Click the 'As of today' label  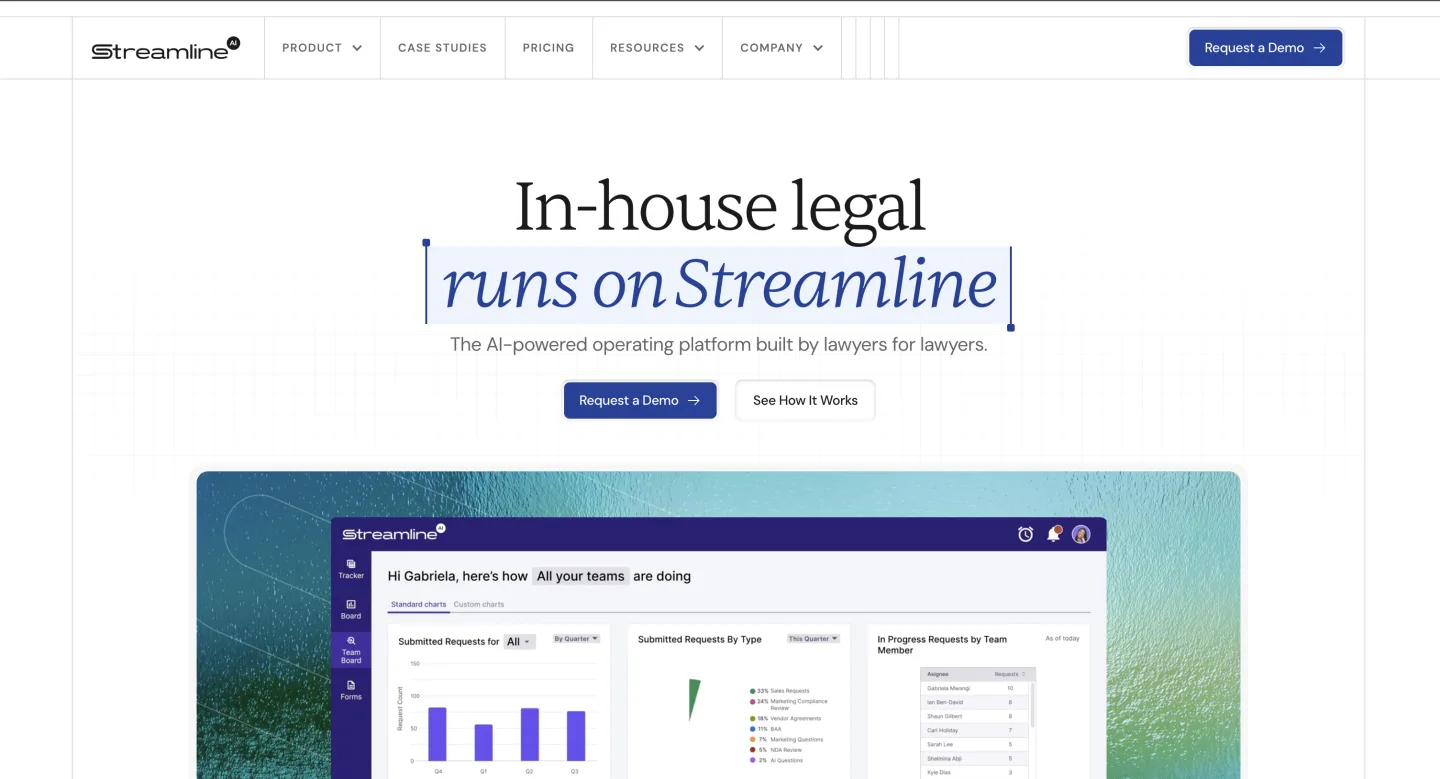(1062, 638)
